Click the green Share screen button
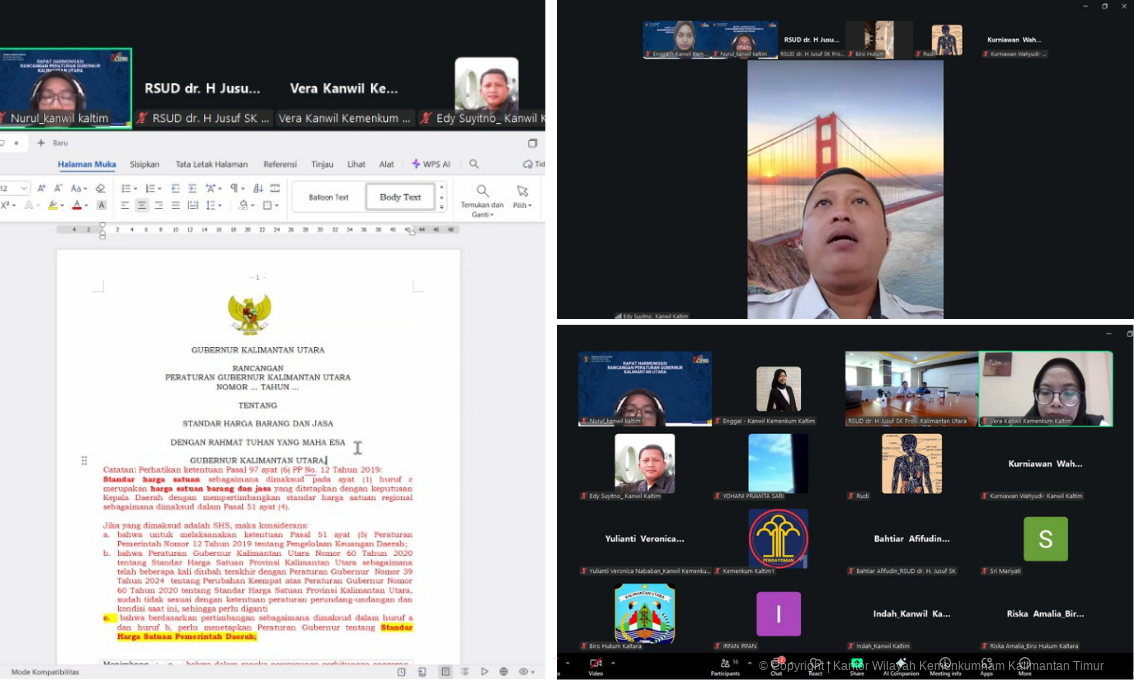The image size is (1134, 680). [x=857, y=664]
